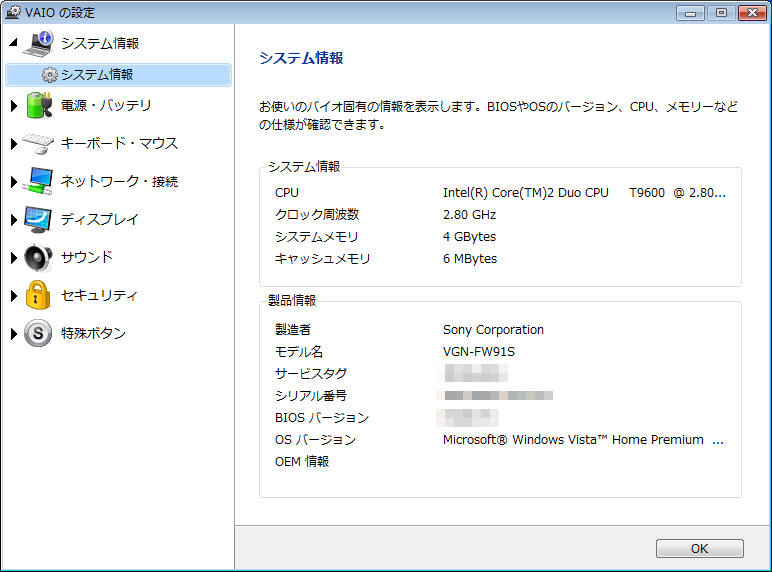Viewport: 772px width, 572px height.
Task: Click the 製造者 label
Action: coord(293,330)
